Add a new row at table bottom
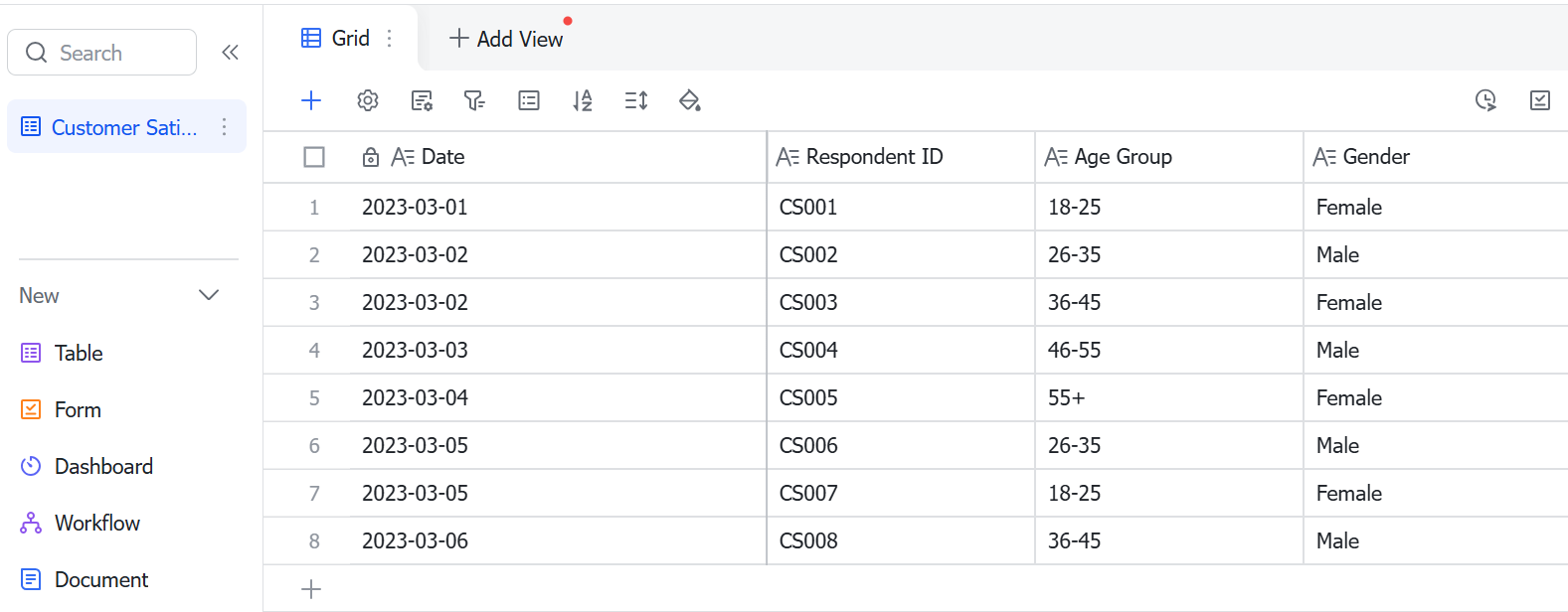This screenshot has height=612, width=1568. [x=311, y=589]
